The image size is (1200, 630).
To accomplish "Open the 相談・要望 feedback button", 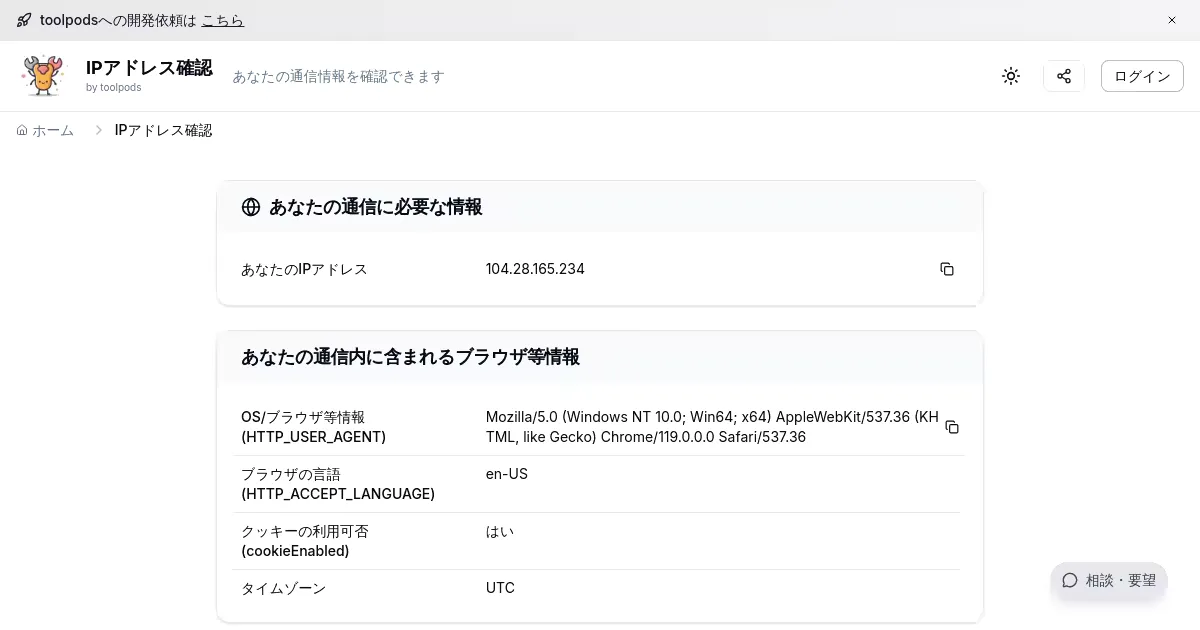I will (x=1109, y=580).
